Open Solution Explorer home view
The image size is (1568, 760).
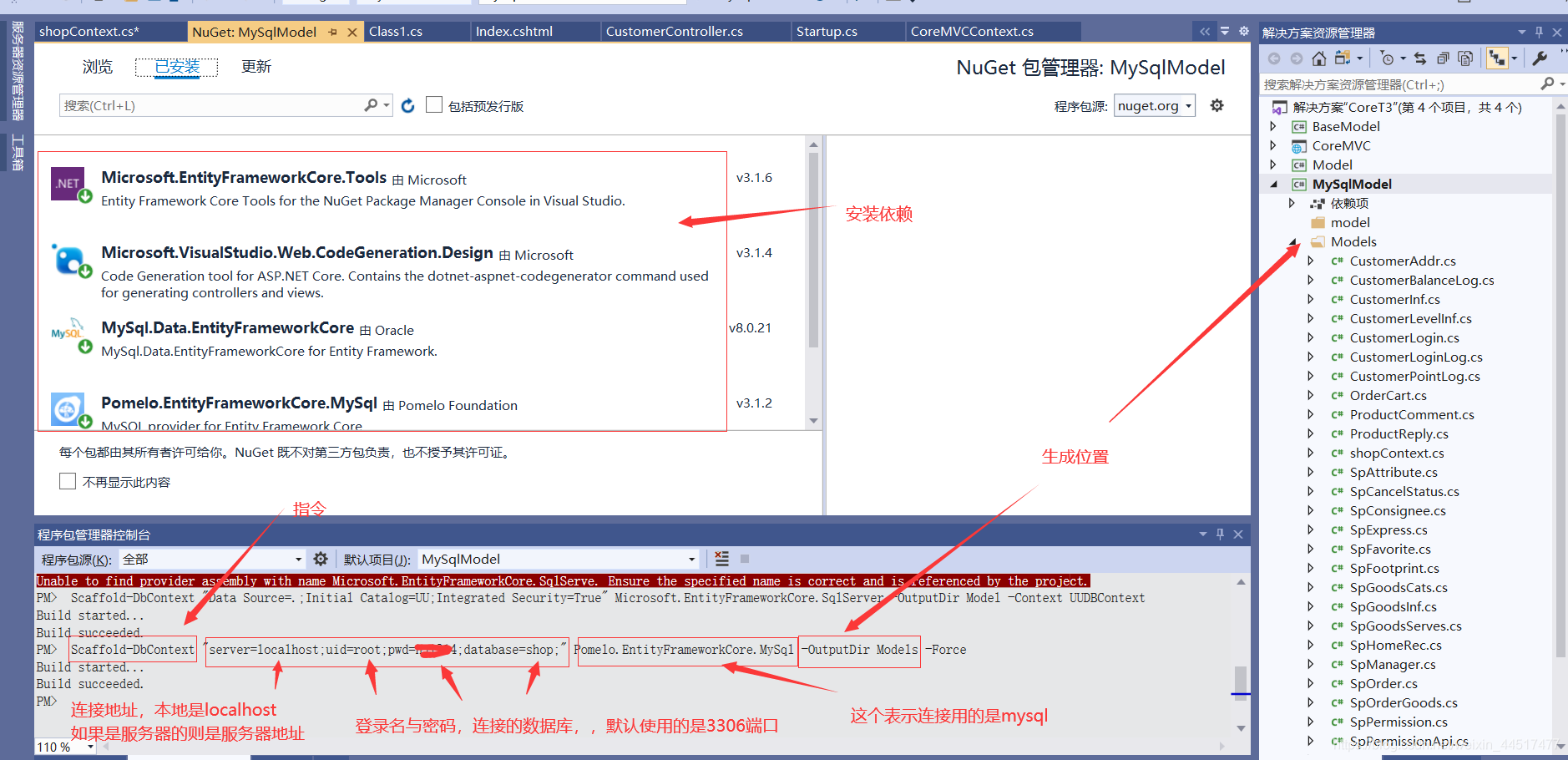pyautogui.click(x=1318, y=58)
